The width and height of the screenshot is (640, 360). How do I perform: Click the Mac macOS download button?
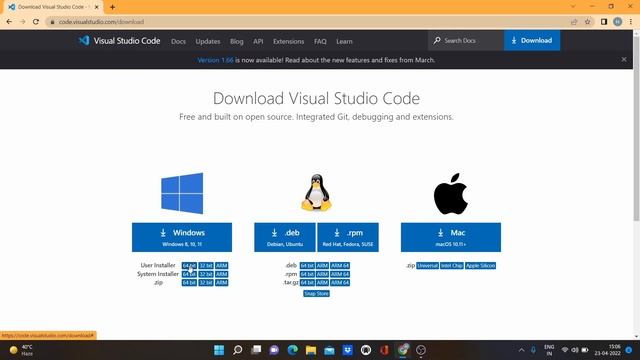pos(451,237)
